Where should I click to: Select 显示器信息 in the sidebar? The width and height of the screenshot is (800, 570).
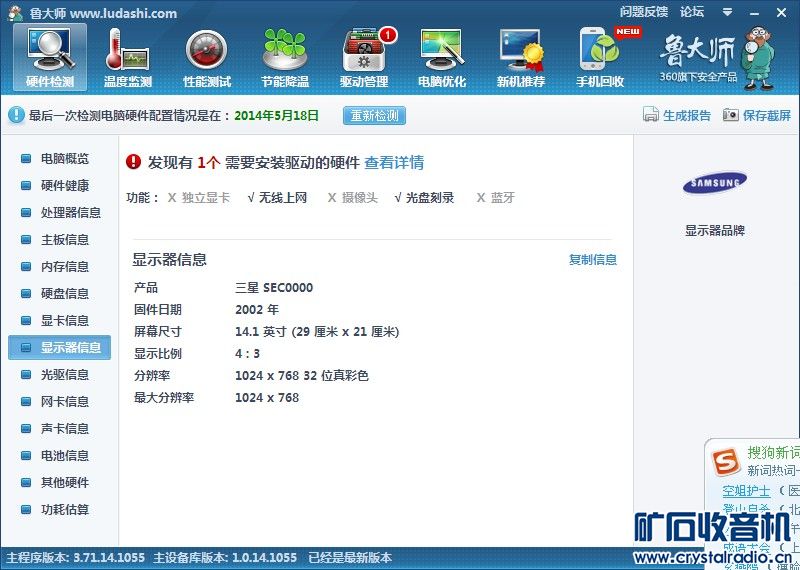(59, 348)
